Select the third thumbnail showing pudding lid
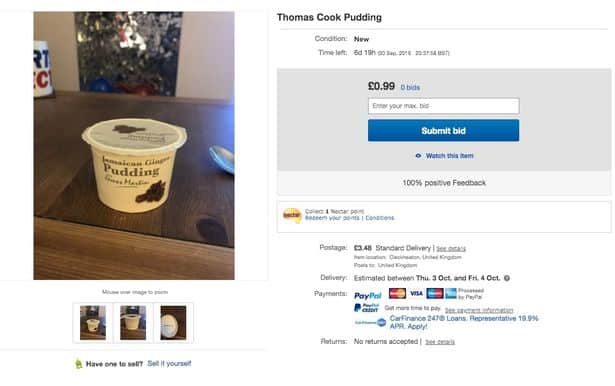 tap(173, 322)
